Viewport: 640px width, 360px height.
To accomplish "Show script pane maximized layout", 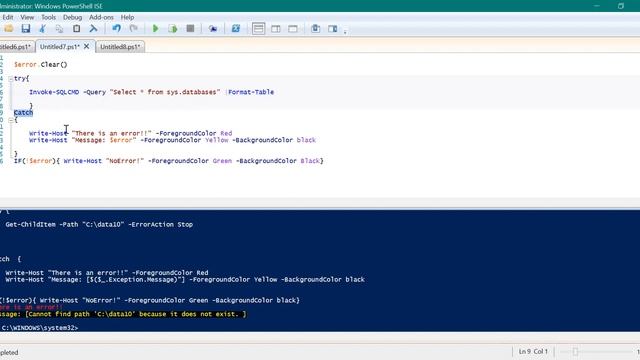I will tap(293, 29).
